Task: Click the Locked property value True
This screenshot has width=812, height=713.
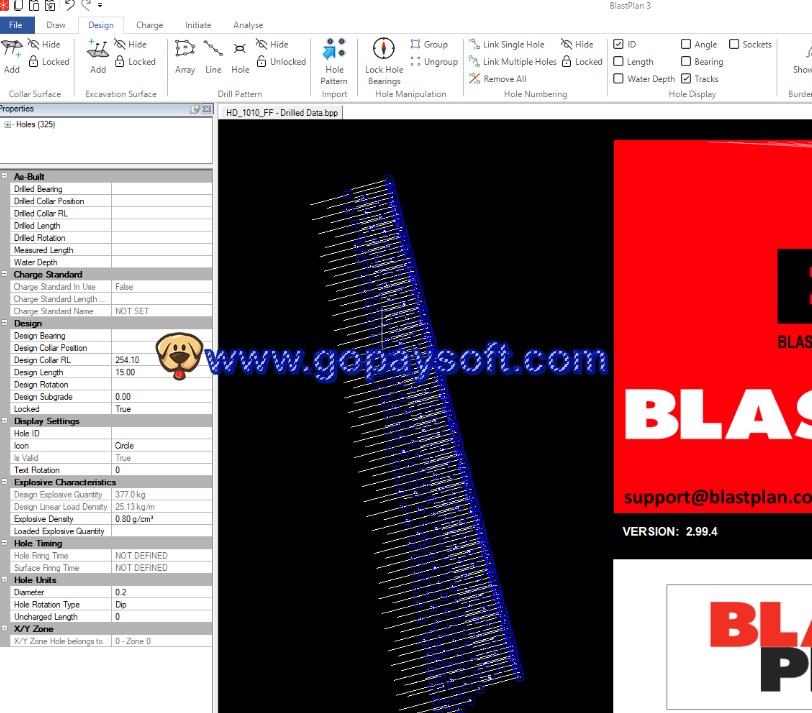Action: pos(162,409)
